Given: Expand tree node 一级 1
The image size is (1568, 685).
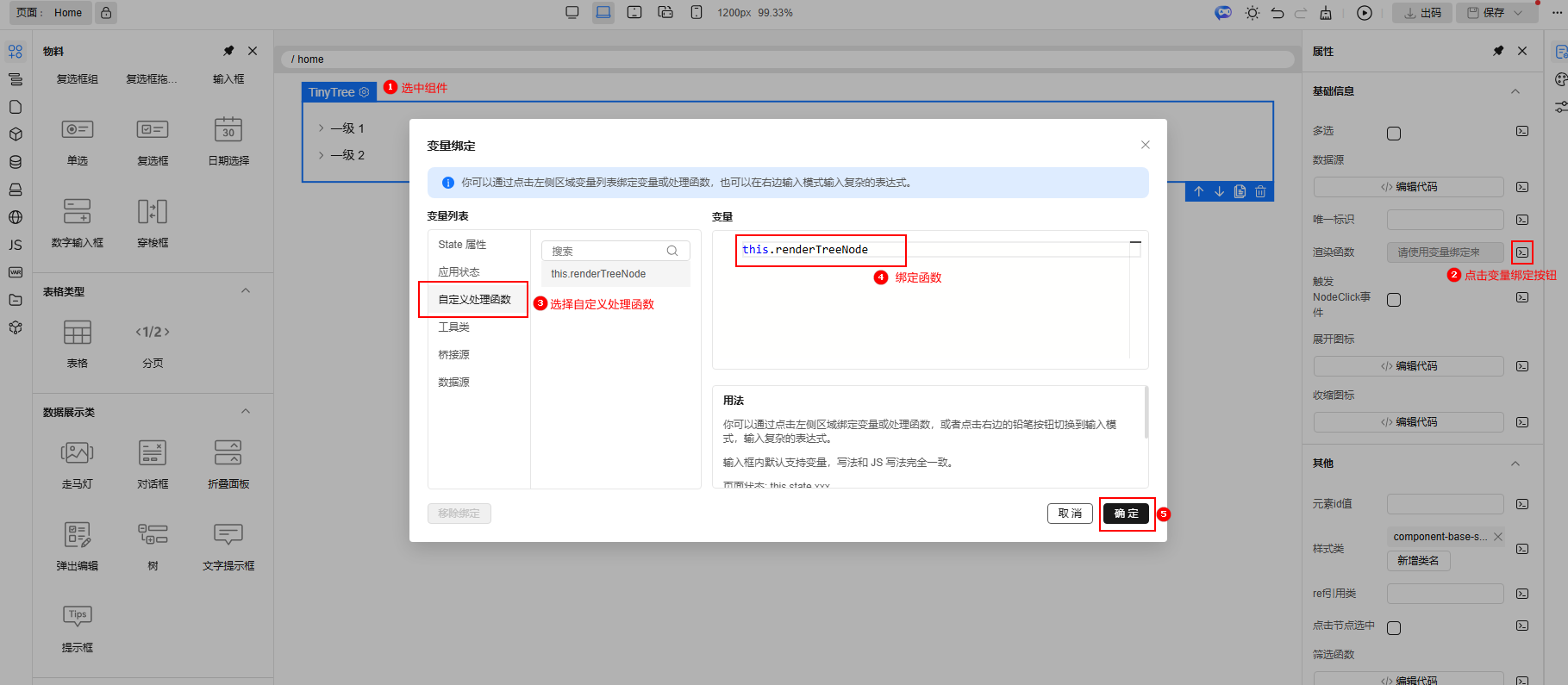Looking at the screenshot, I should click(322, 128).
